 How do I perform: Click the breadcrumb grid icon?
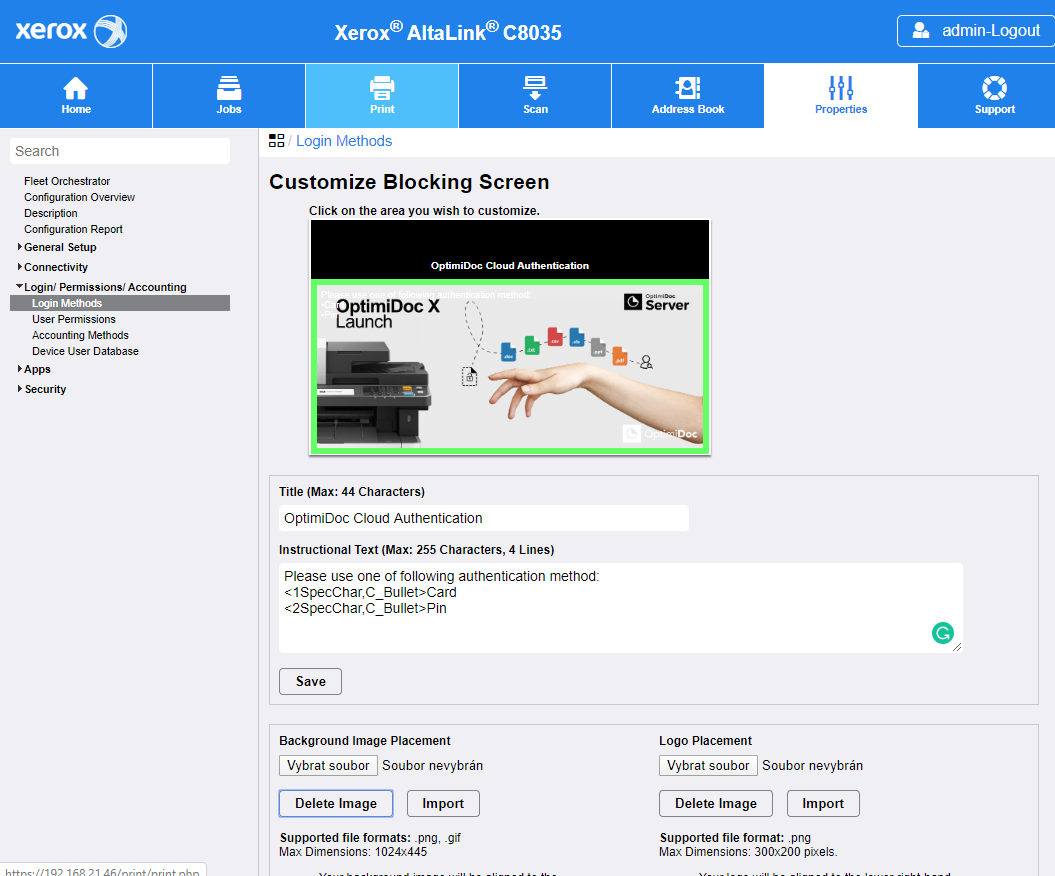(276, 141)
